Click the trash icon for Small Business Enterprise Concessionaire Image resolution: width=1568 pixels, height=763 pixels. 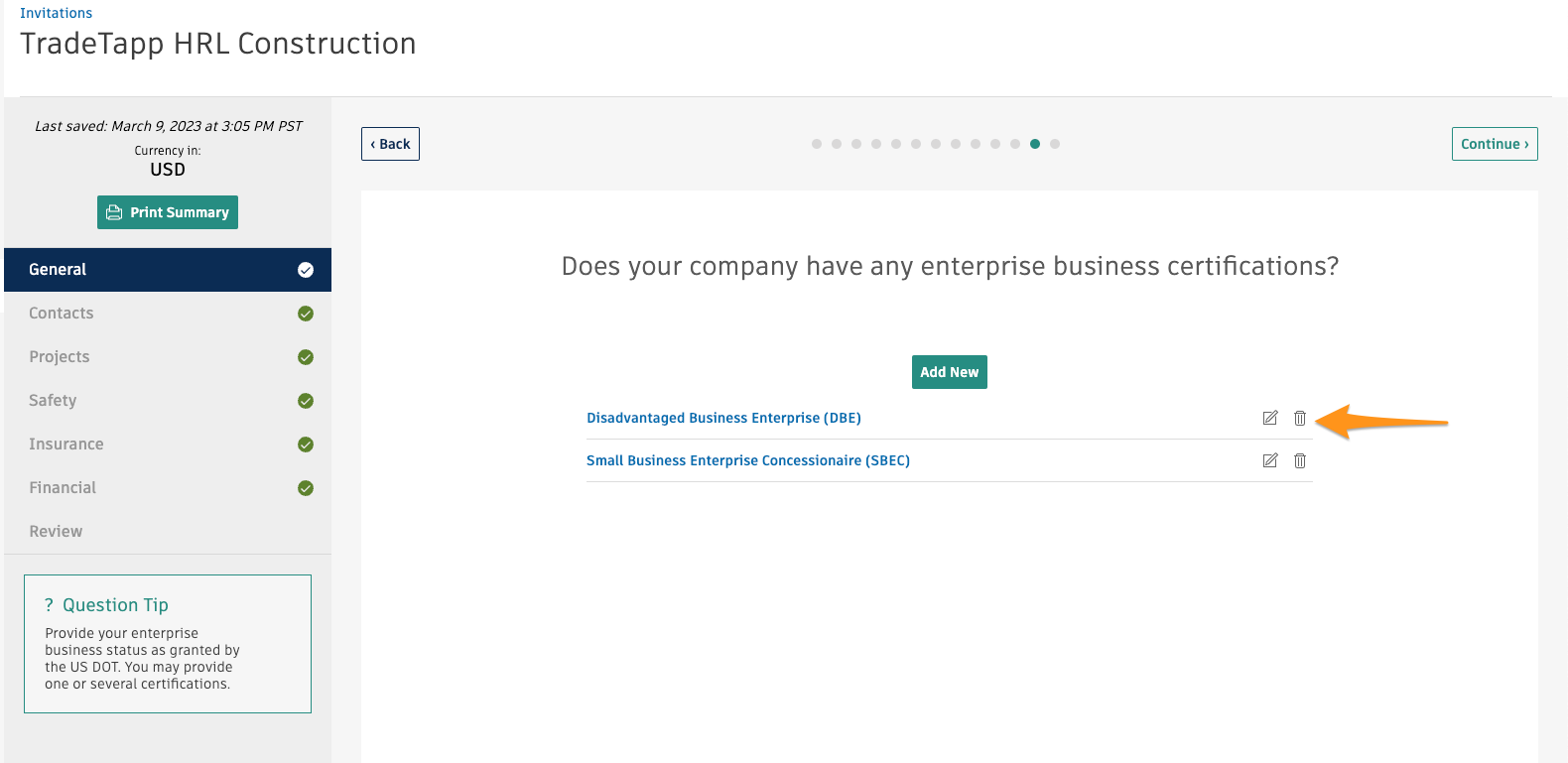(x=1300, y=459)
